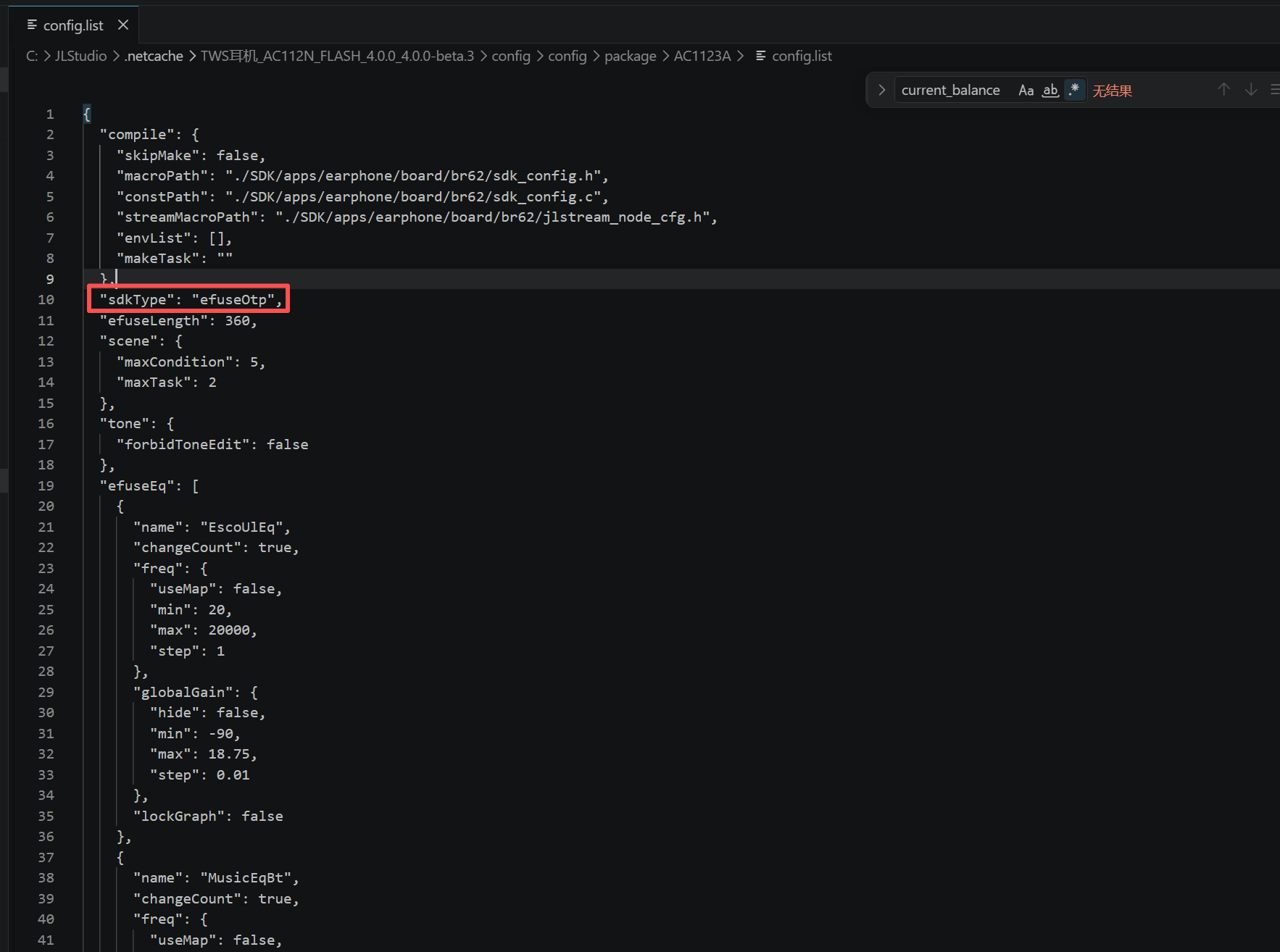Go to previous match with up arrow

point(1223,90)
